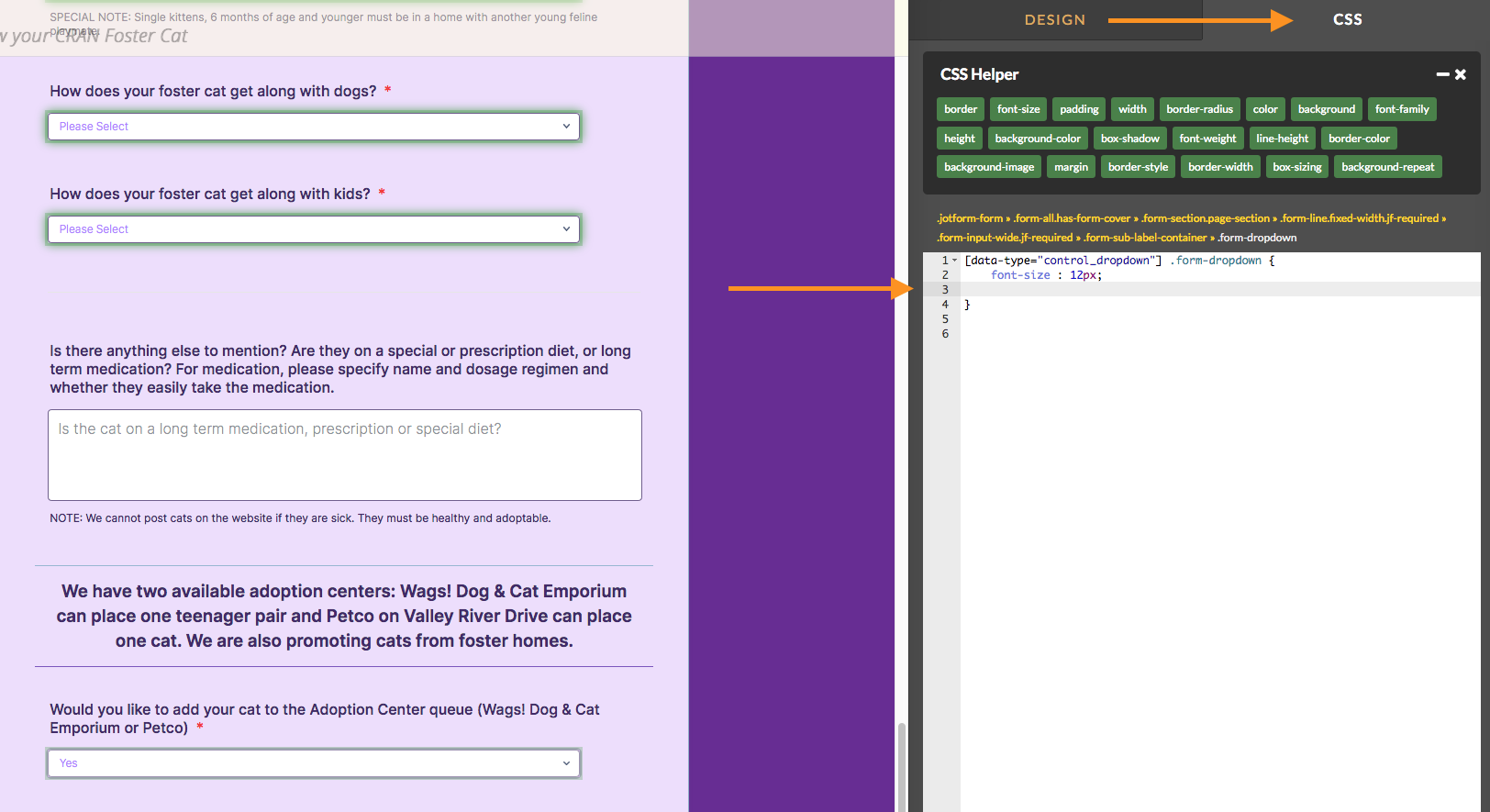Image resolution: width=1490 pixels, height=812 pixels.
Task: Open the dogs compatibility dropdown
Action: [x=313, y=127]
